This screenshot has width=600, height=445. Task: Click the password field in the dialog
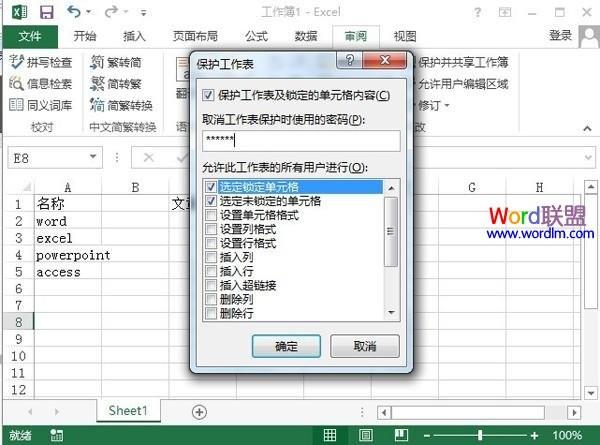(301, 141)
